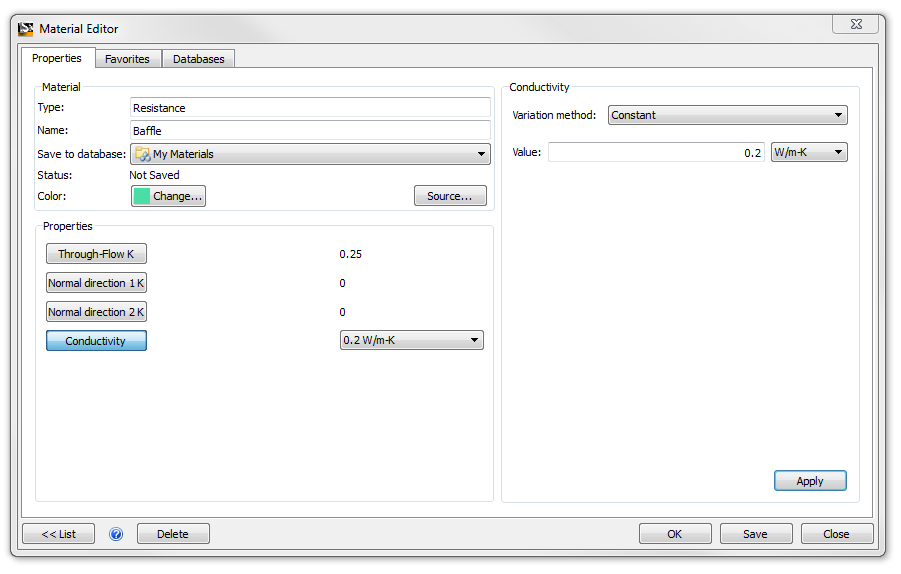Open the W/m-K units dropdown
Image resolution: width=901 pixels, height=574 pixels.
point(809,152)
